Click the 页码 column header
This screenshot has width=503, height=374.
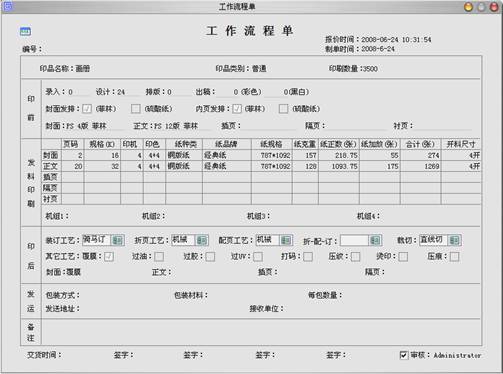point(72,144)
